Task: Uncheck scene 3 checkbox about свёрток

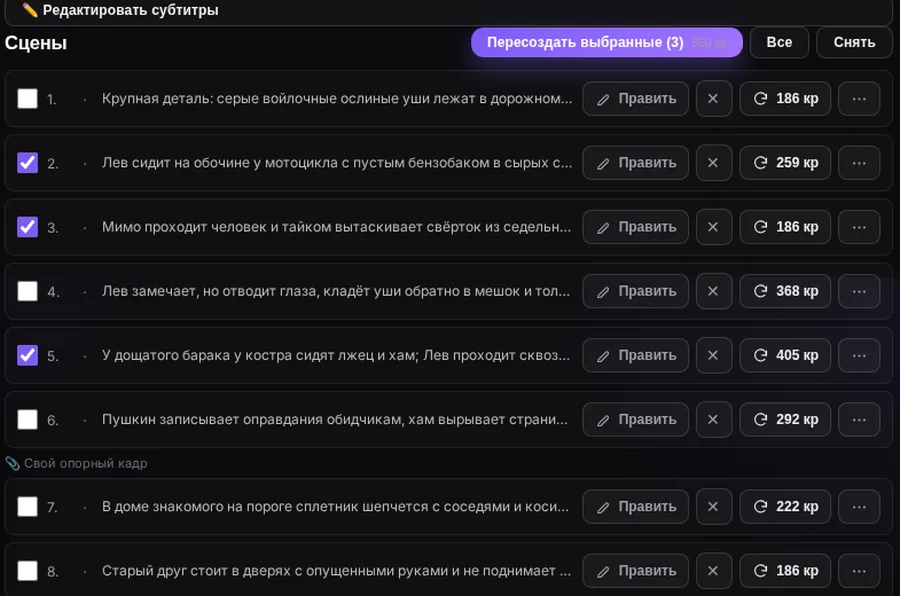Action: [28, 227]
